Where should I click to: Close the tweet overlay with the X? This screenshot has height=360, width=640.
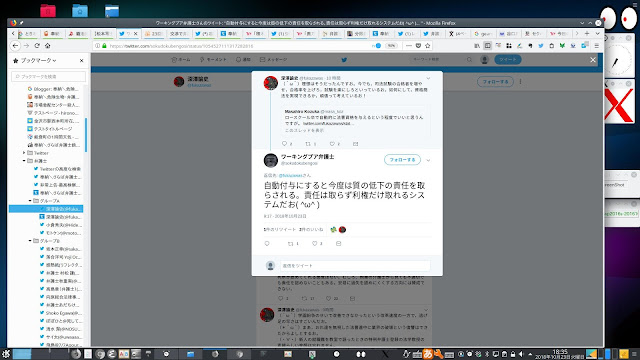click(593, 60)
